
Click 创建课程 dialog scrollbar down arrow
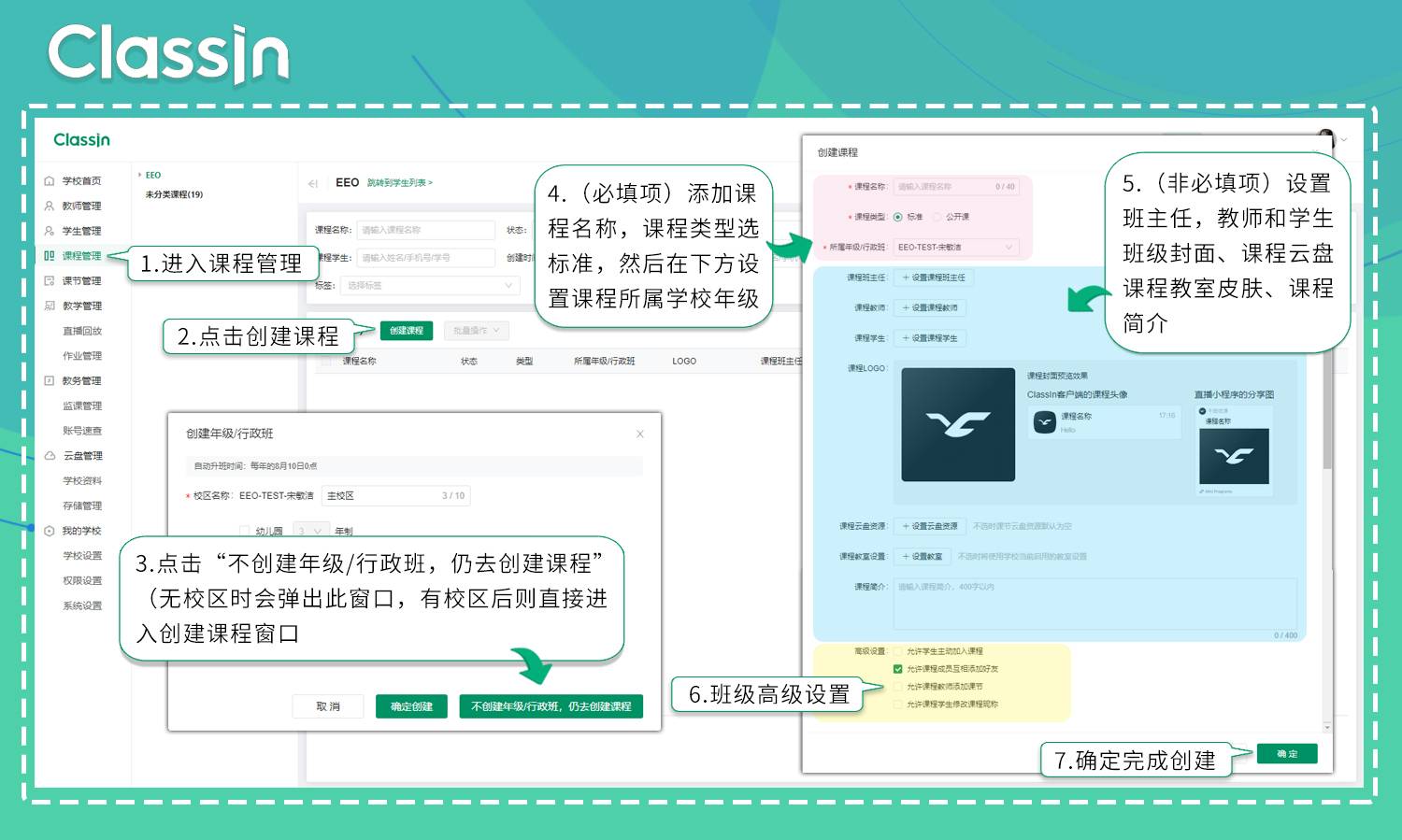coord(1327,727)
